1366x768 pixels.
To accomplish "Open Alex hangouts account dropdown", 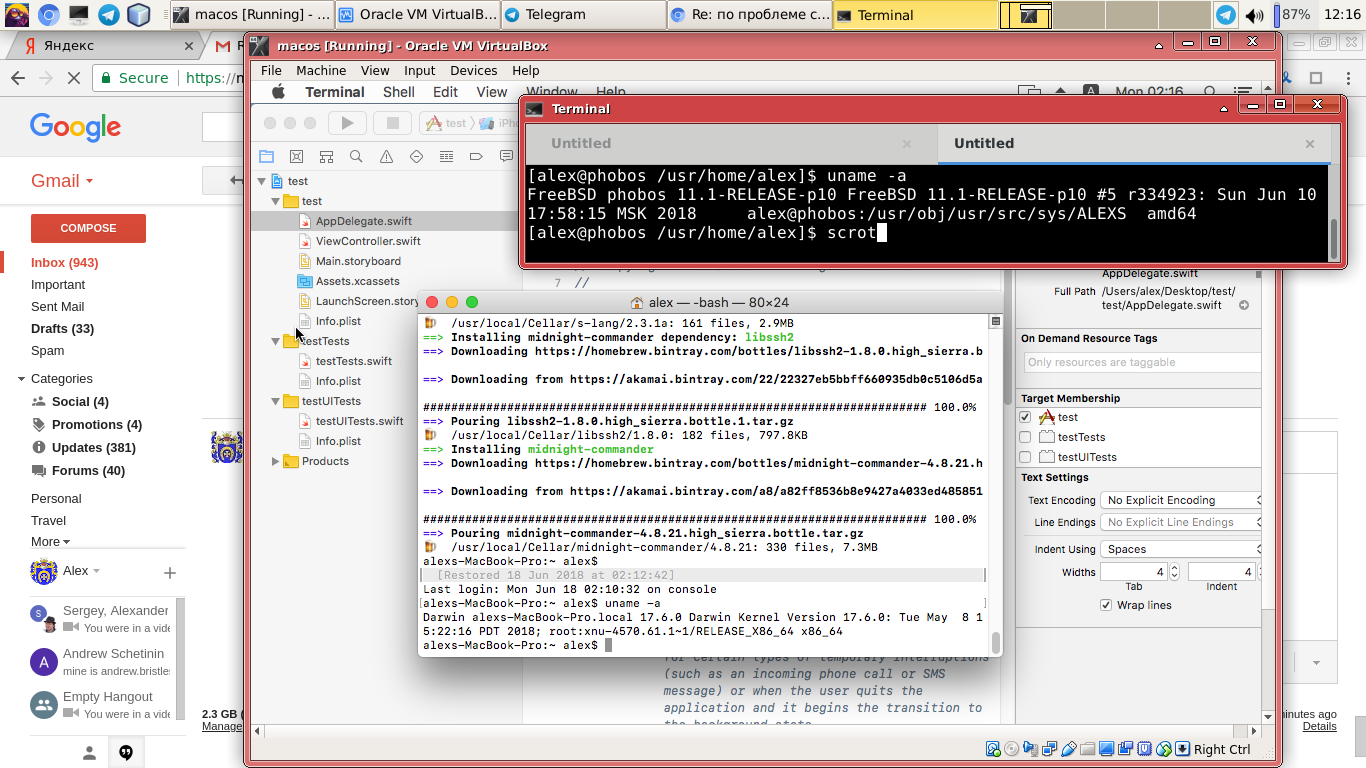I will pyautogui.click(x=96, y=571).
